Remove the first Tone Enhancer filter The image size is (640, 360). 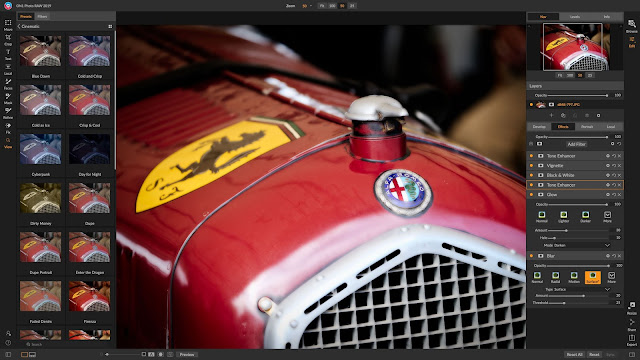point(620,156)
